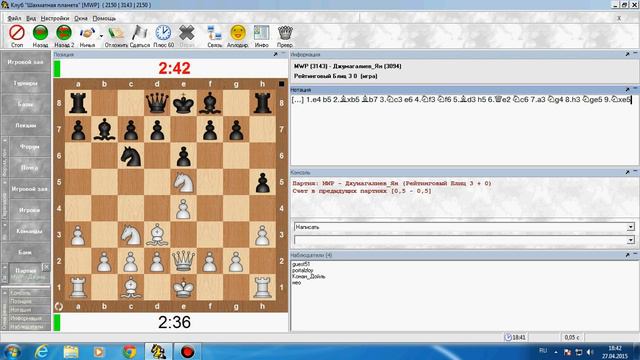Select observer Конан_Дойль in the list
Image resolution: width=640 pixels, height=360 pixels.
pyautogui.click(x=308, y=276)
